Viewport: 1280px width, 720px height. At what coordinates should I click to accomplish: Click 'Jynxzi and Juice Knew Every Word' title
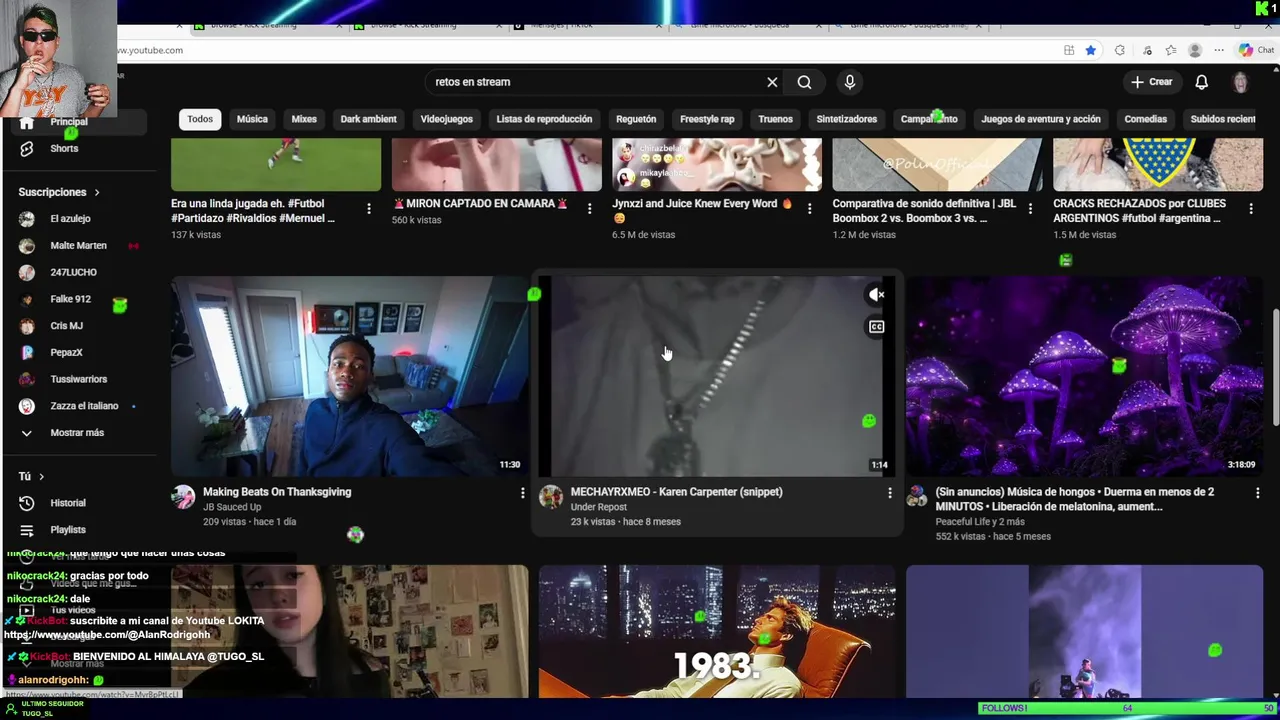tap(702, 210)
